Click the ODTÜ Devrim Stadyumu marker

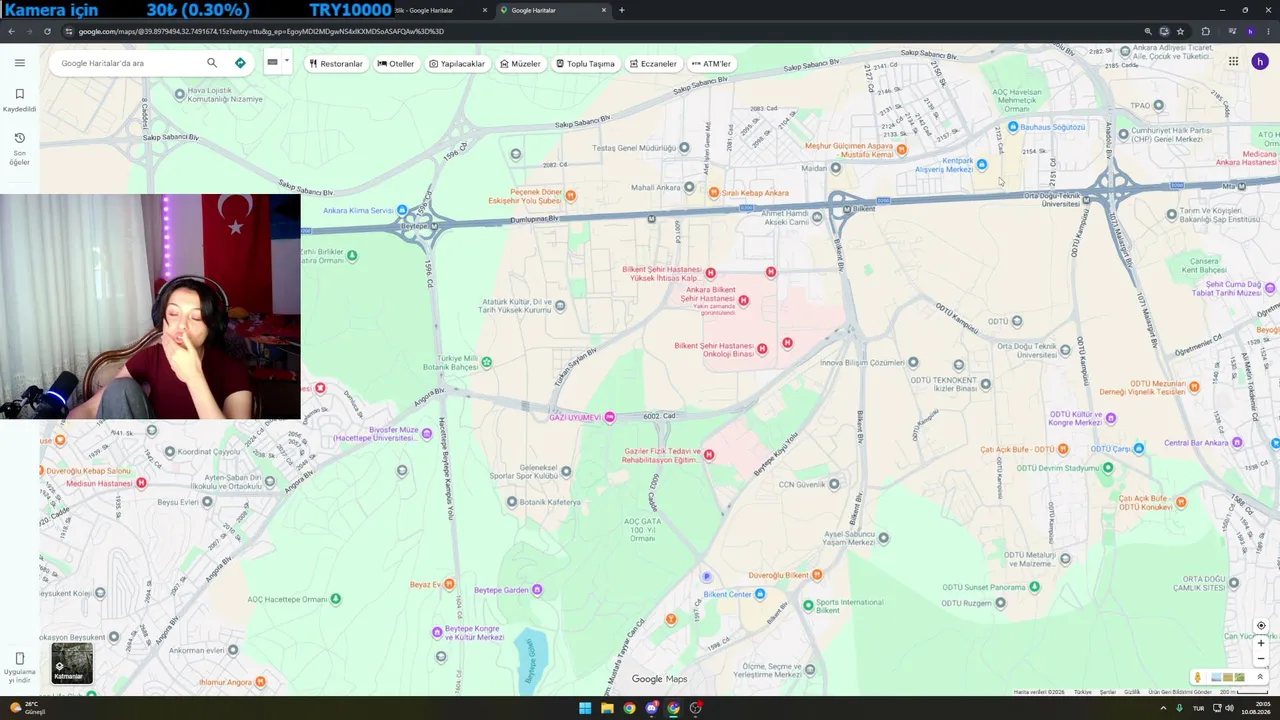[x=1107, y=467]
